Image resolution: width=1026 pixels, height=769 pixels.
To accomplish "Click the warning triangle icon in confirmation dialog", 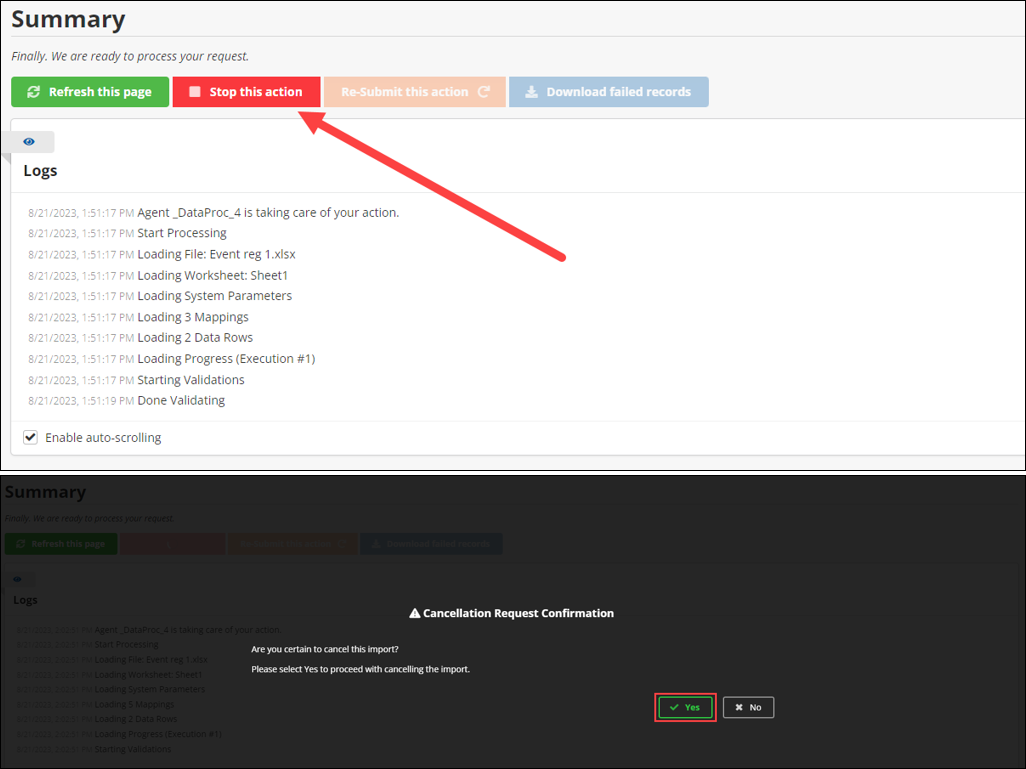I will pyautogui.click(x=414, y=613).
